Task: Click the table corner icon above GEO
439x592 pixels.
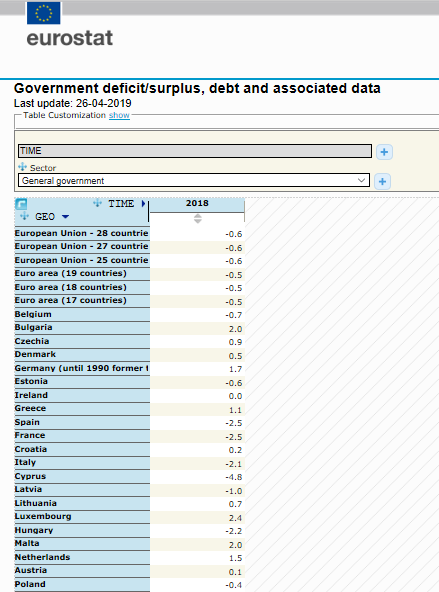Action: click(21, 204)
